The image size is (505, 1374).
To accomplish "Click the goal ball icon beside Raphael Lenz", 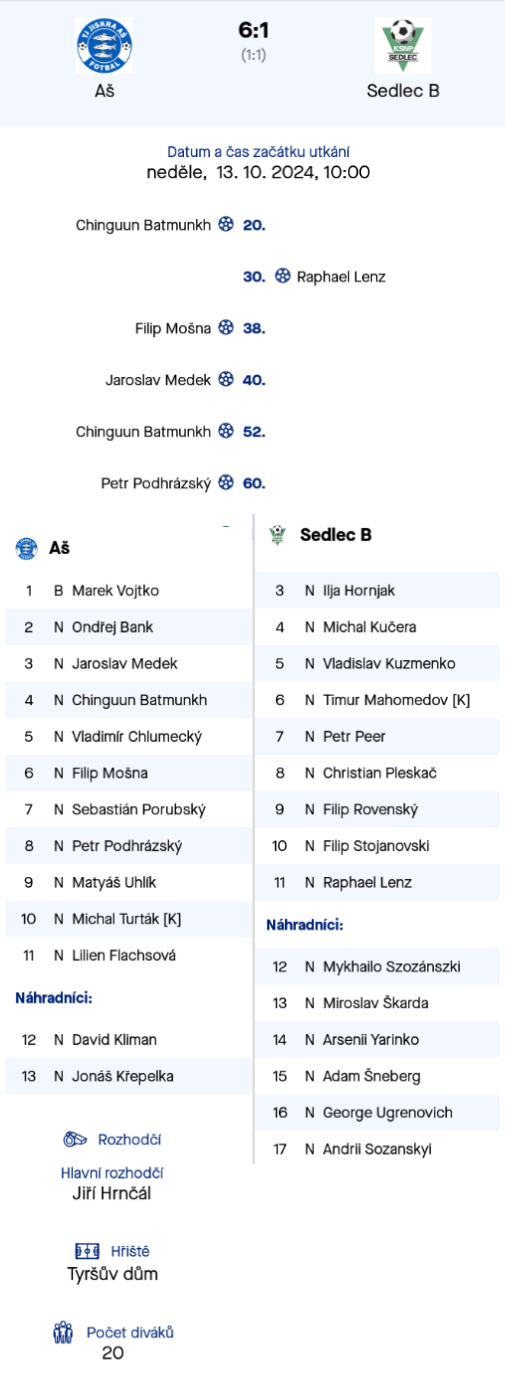I will [x=283, y=276].
